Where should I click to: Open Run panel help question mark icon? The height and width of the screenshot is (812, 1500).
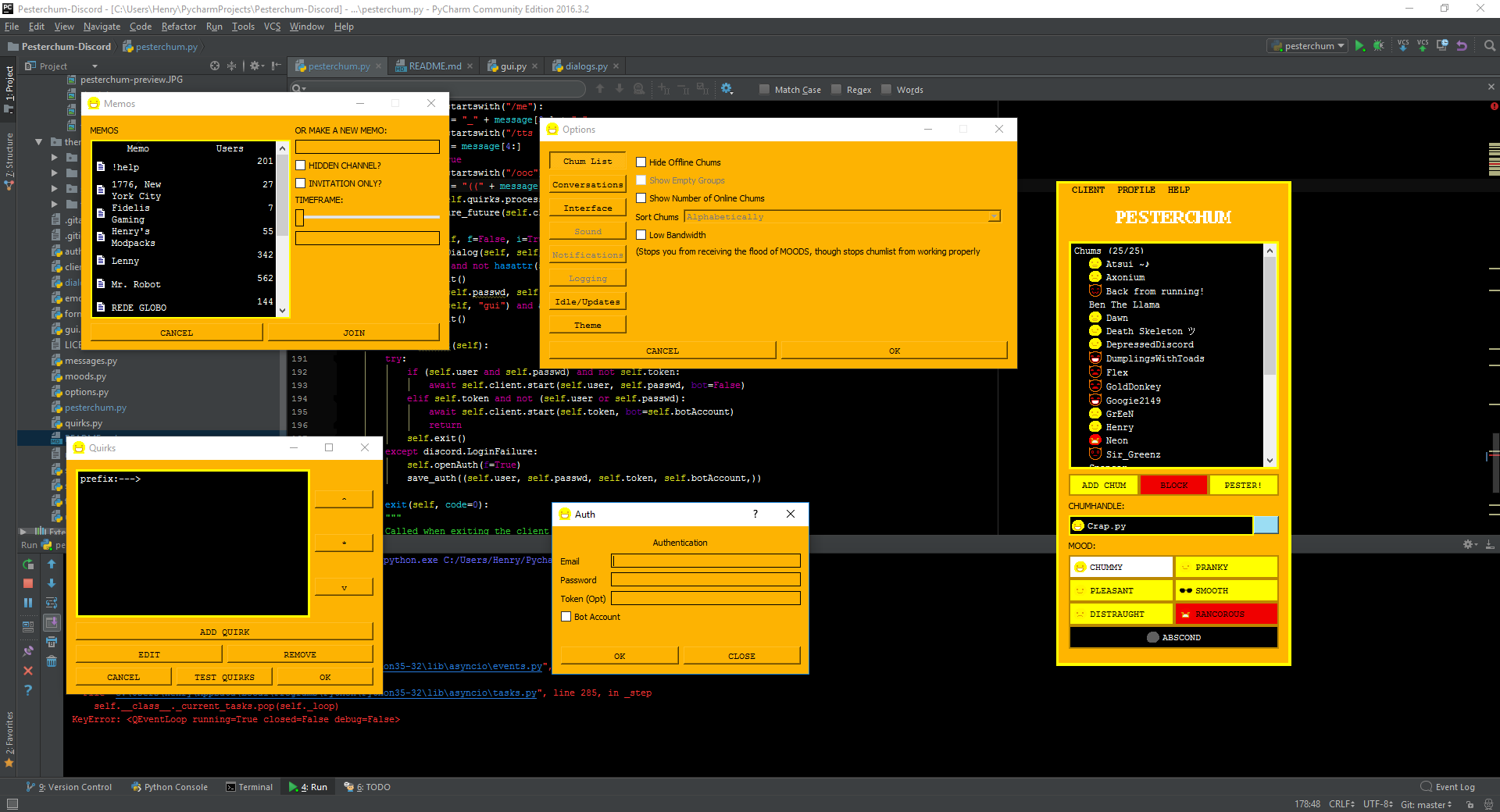(28, 690)
